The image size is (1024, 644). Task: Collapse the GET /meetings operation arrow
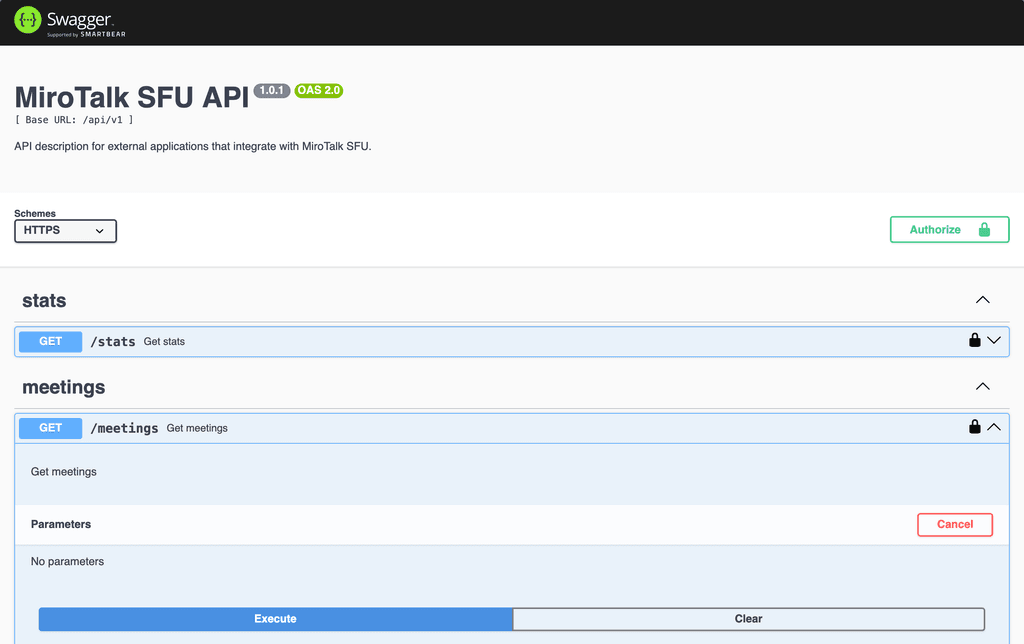point(994,427)
